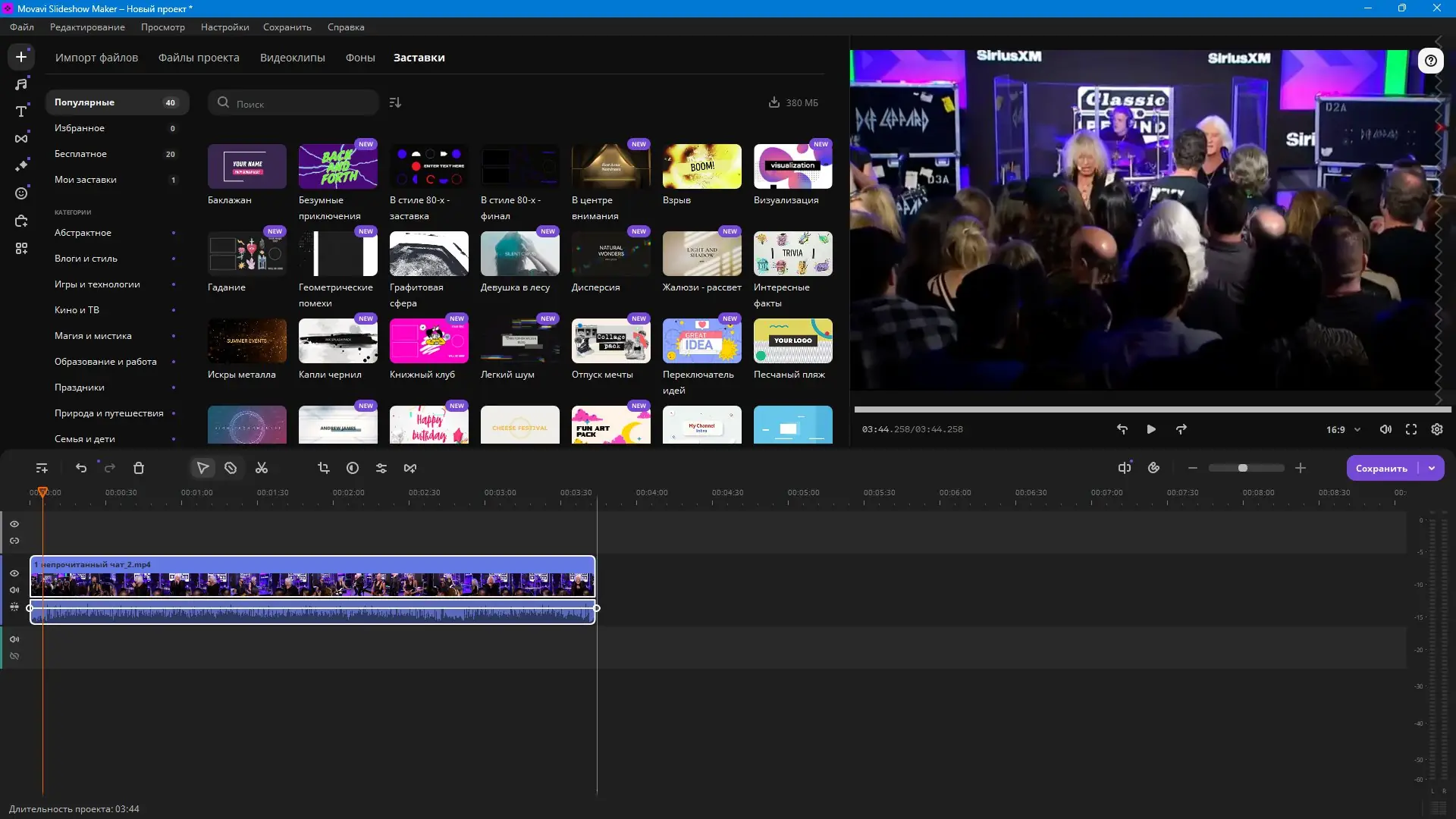Click the undo arrow in timeline toolbar
Screen dimensions: 1456x819
81,468
